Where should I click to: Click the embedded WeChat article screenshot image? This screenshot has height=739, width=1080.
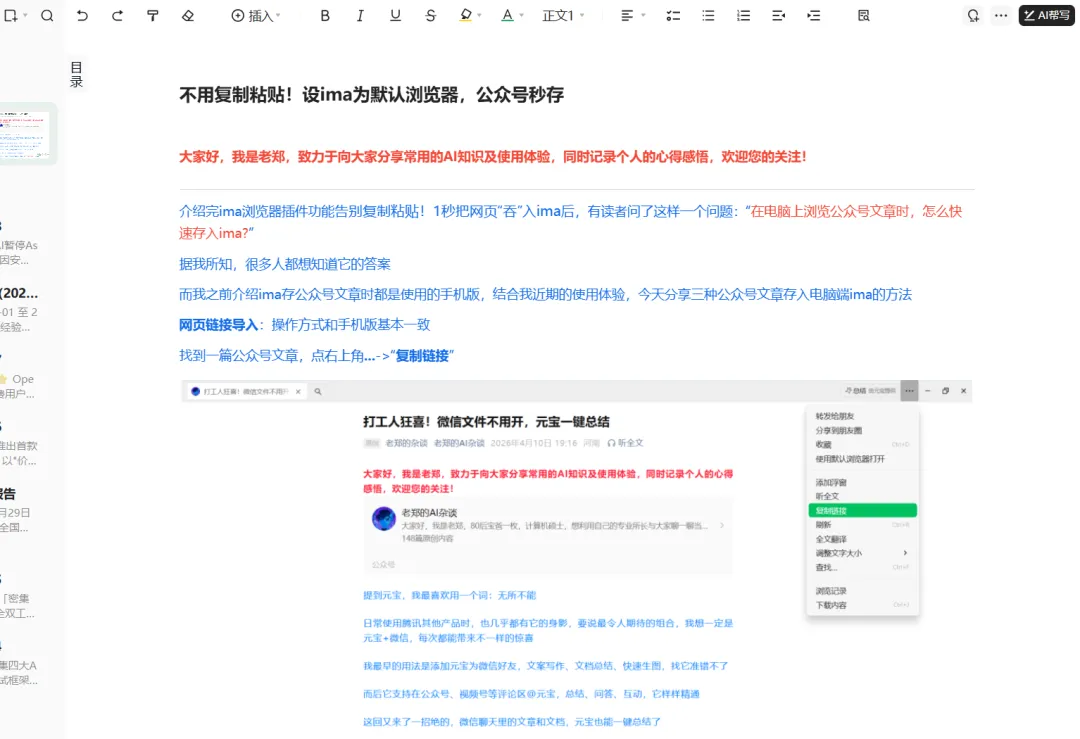[577, 558]
